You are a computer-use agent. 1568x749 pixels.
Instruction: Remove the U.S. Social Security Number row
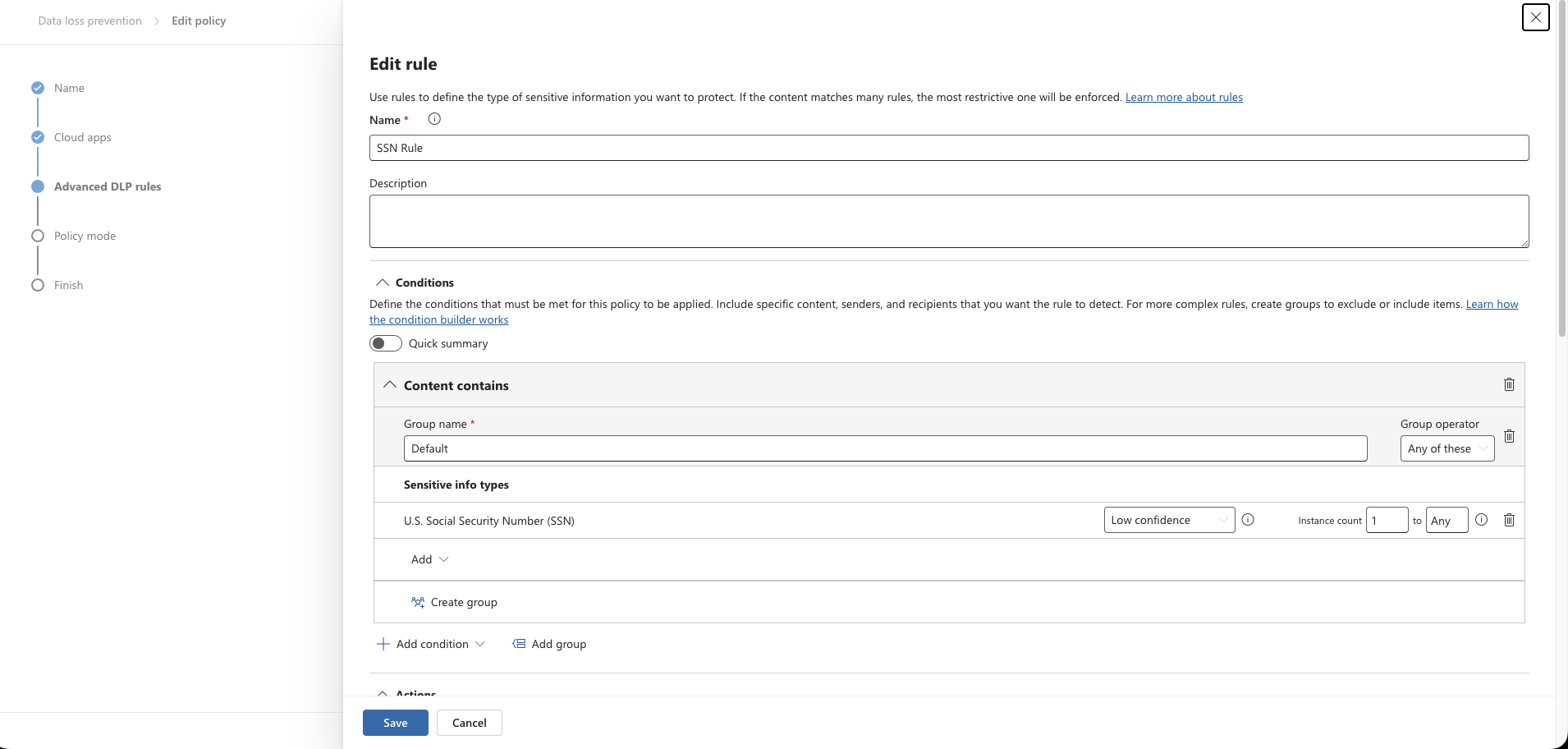coord(1509,520)
